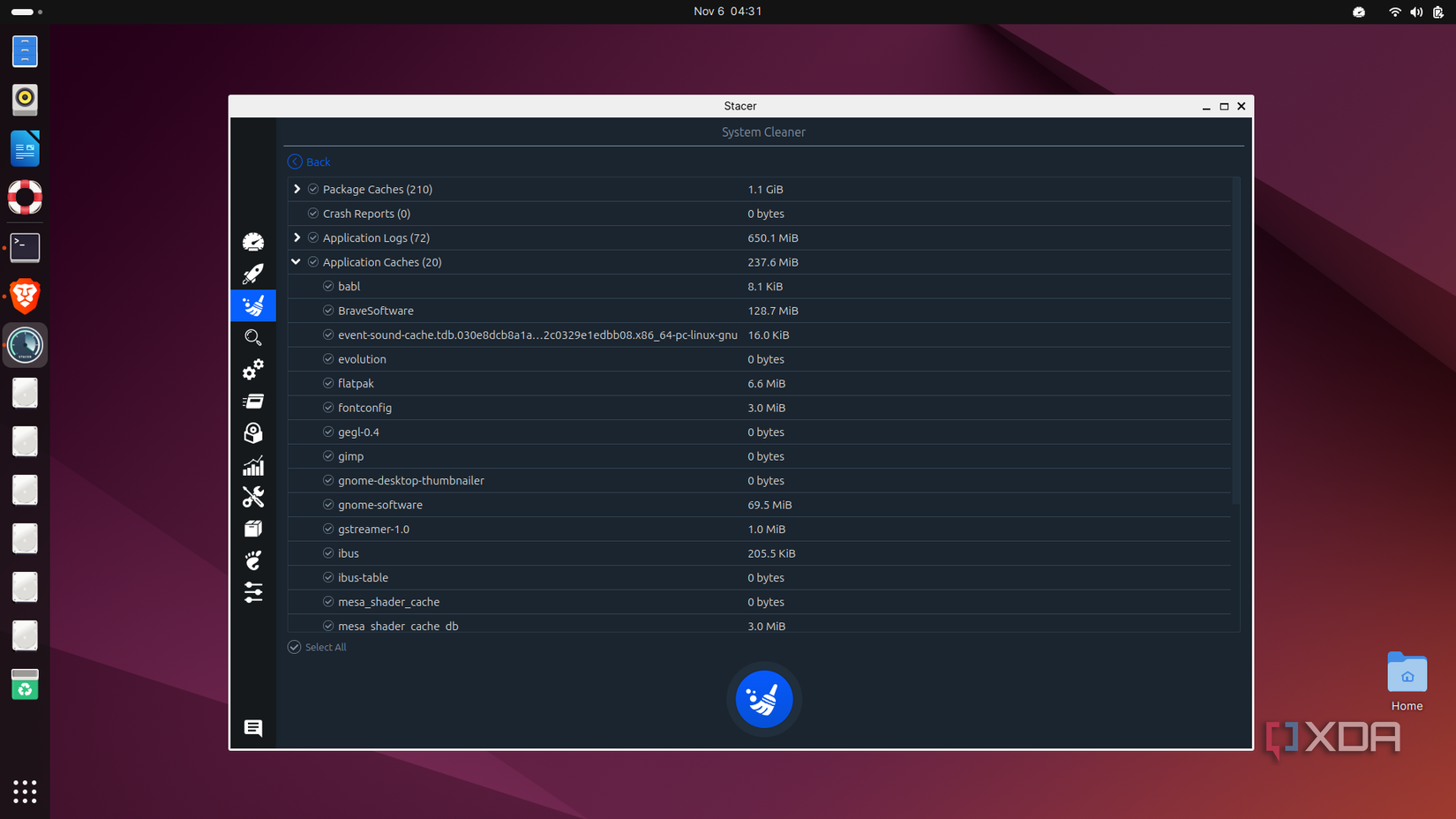This screenshot has width=1456, height=819.
Task: Select the Resources chart icon in the sidebar
Action: 253,465
